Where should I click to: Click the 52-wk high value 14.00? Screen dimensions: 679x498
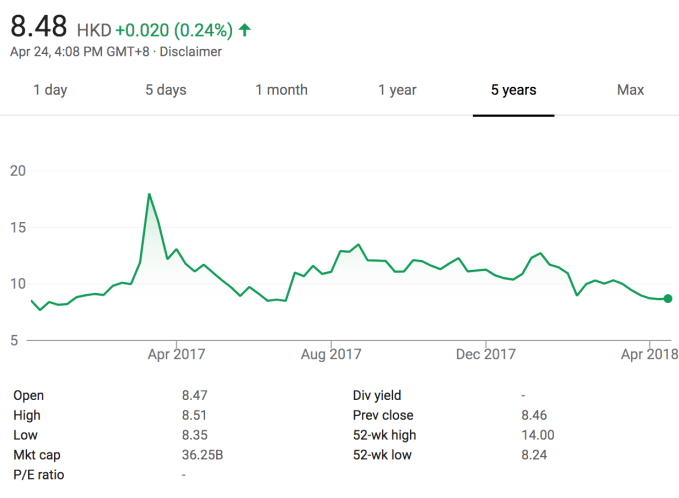tap(538, 435)
